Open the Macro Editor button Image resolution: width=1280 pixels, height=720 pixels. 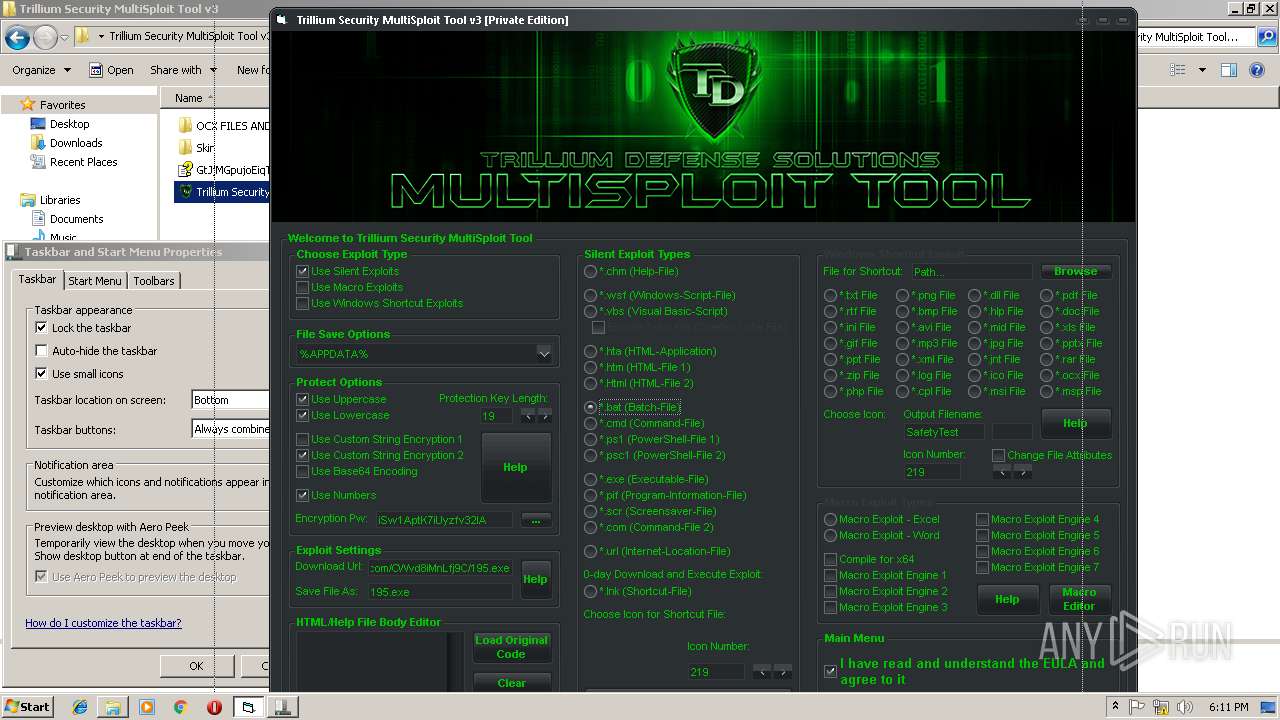(1079, 599)
